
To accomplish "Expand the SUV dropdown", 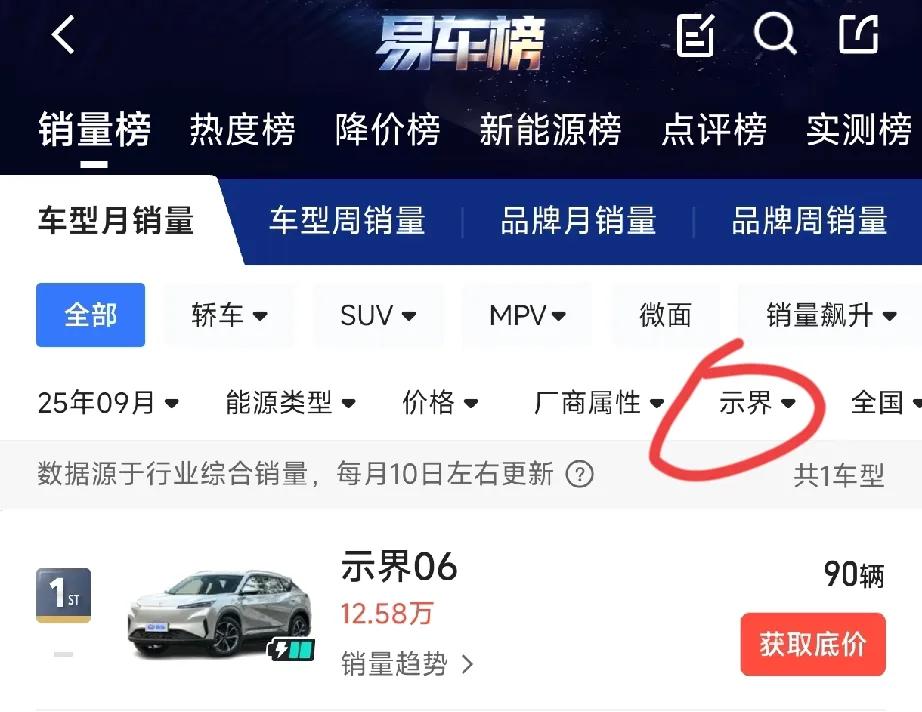I will click(x=378, y=315).
